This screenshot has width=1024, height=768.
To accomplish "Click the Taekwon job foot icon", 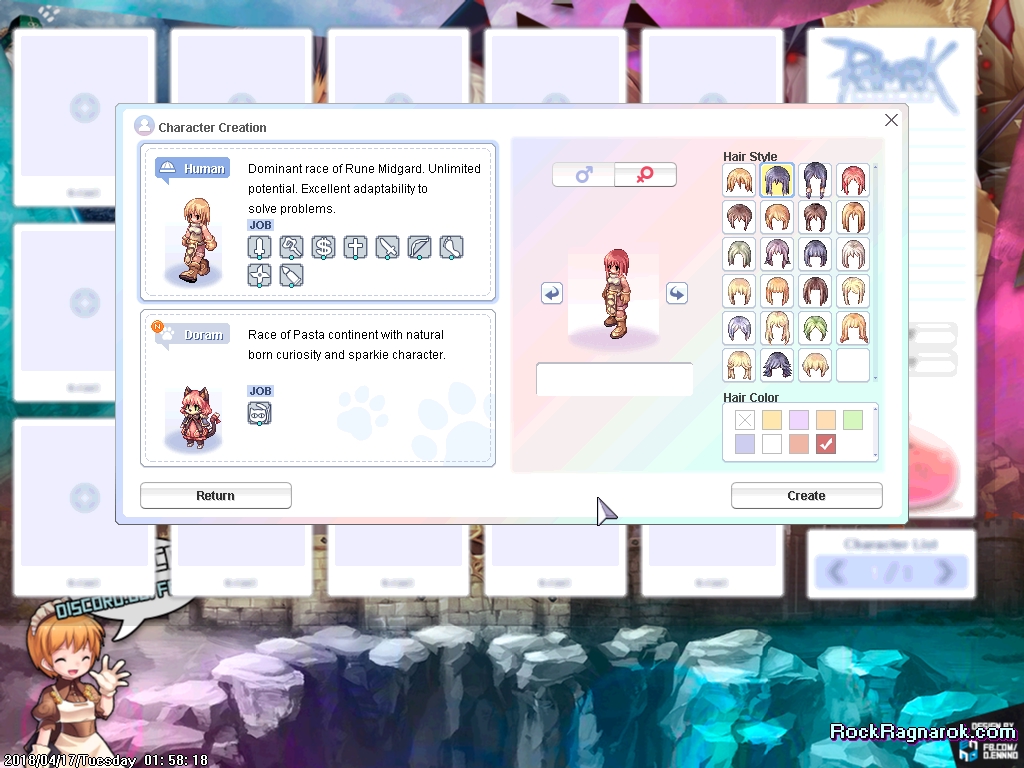I will click(x=451, y=248).
